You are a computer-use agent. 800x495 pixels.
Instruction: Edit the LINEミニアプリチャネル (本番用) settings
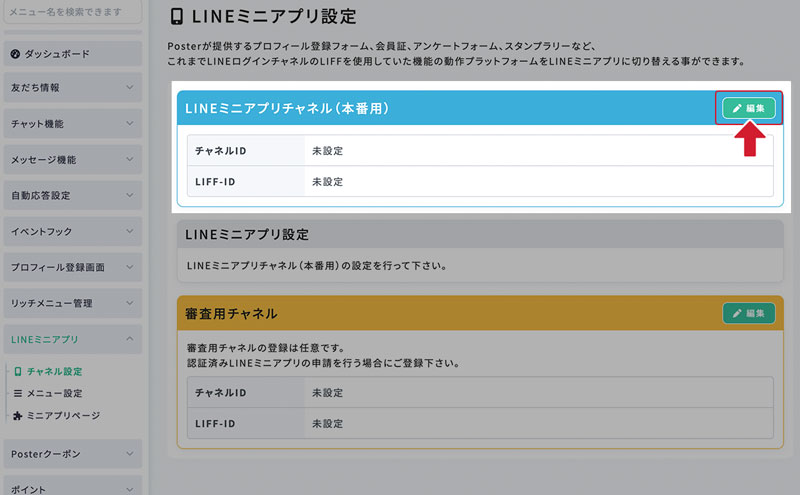[x=748, y=108]
